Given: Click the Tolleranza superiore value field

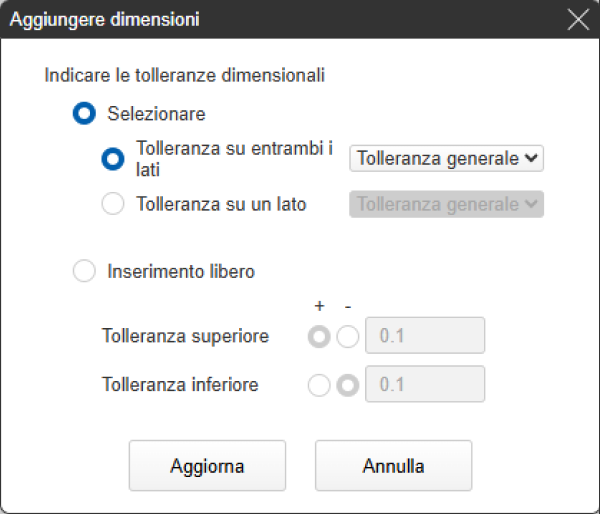Looking at the screenshot, I should [x=426, y=336].
